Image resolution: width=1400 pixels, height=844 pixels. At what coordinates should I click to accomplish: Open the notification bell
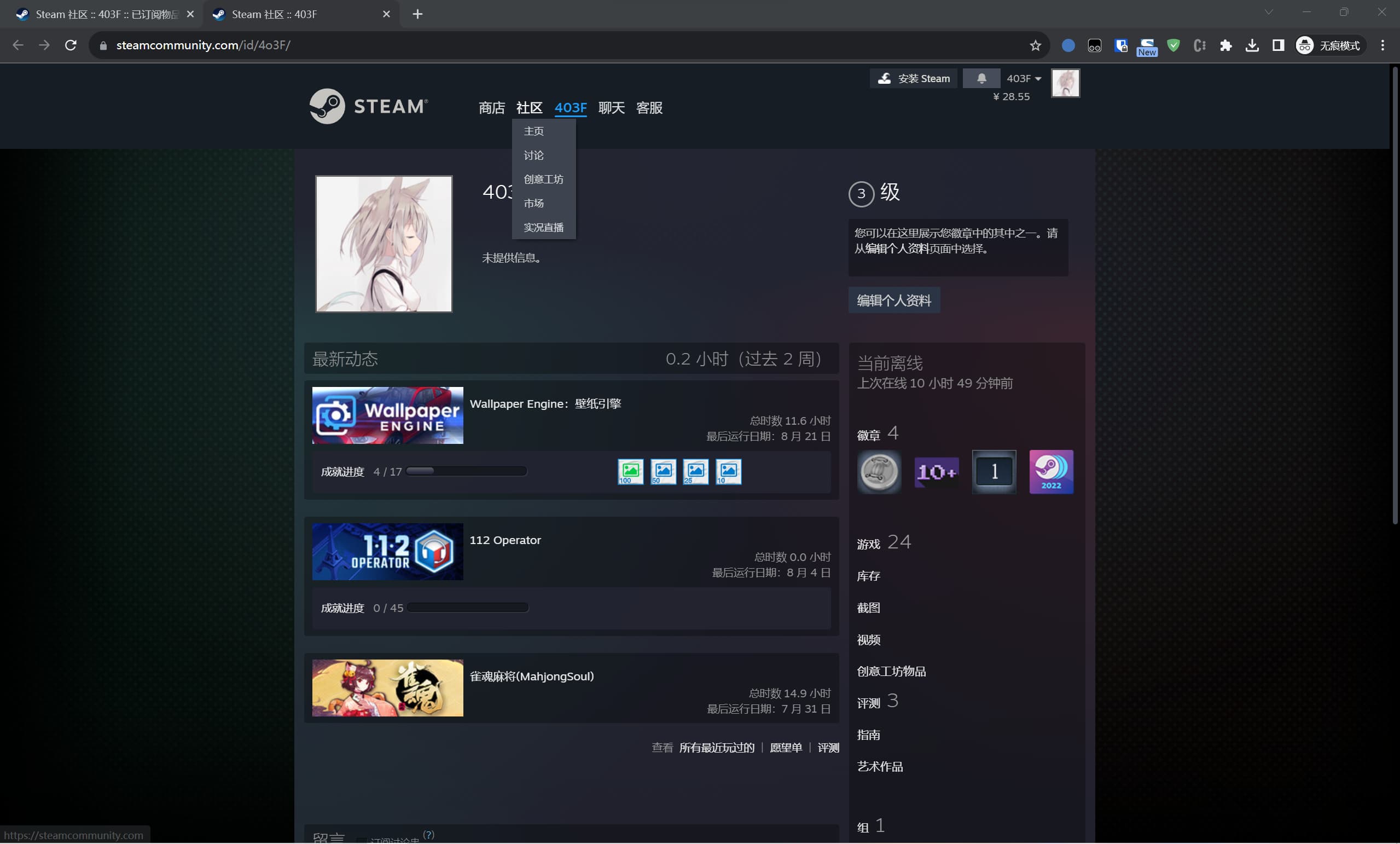[981, 78]
